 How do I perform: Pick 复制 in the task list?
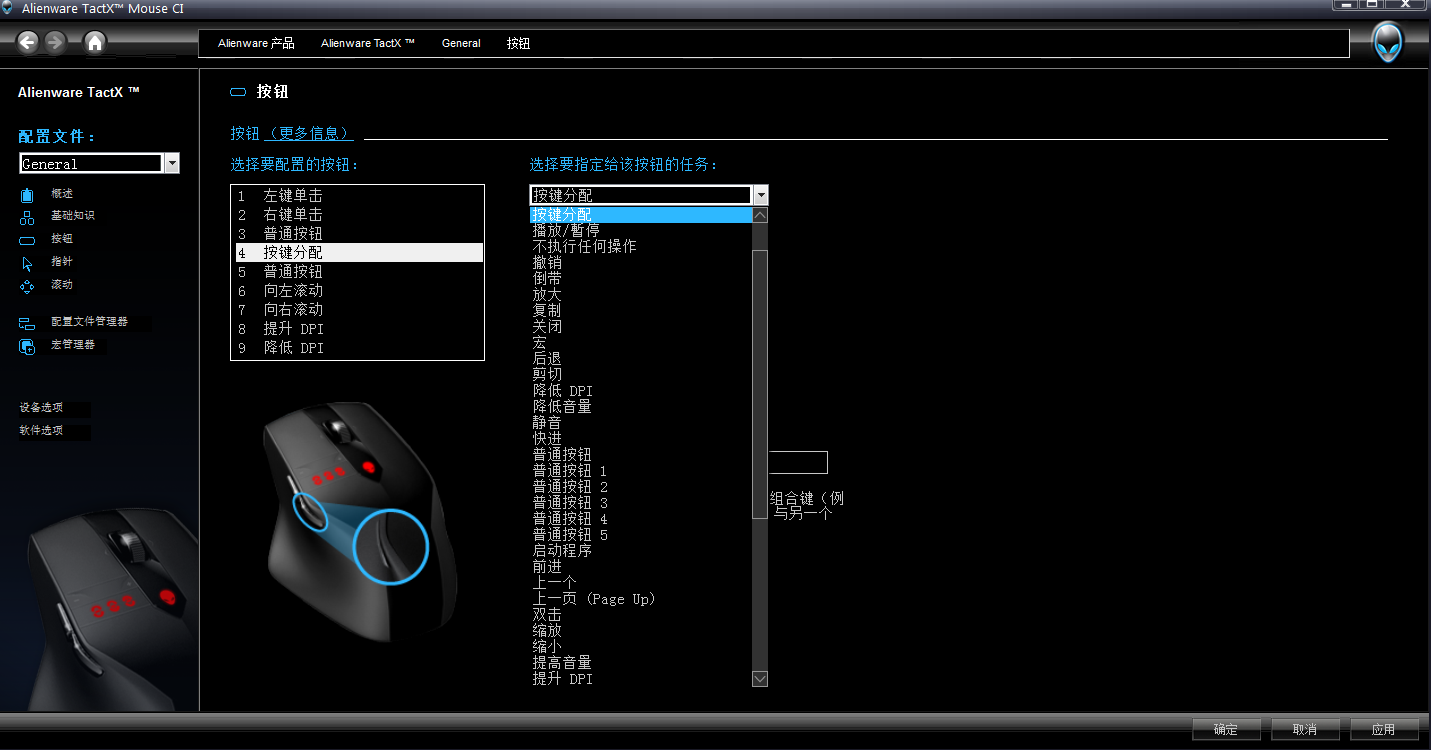tap(641, 311)
